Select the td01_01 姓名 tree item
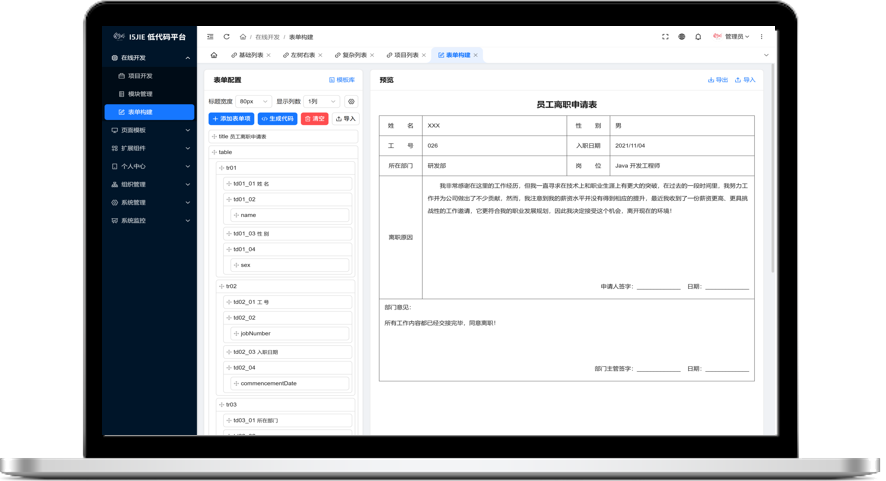 [288, 184]
